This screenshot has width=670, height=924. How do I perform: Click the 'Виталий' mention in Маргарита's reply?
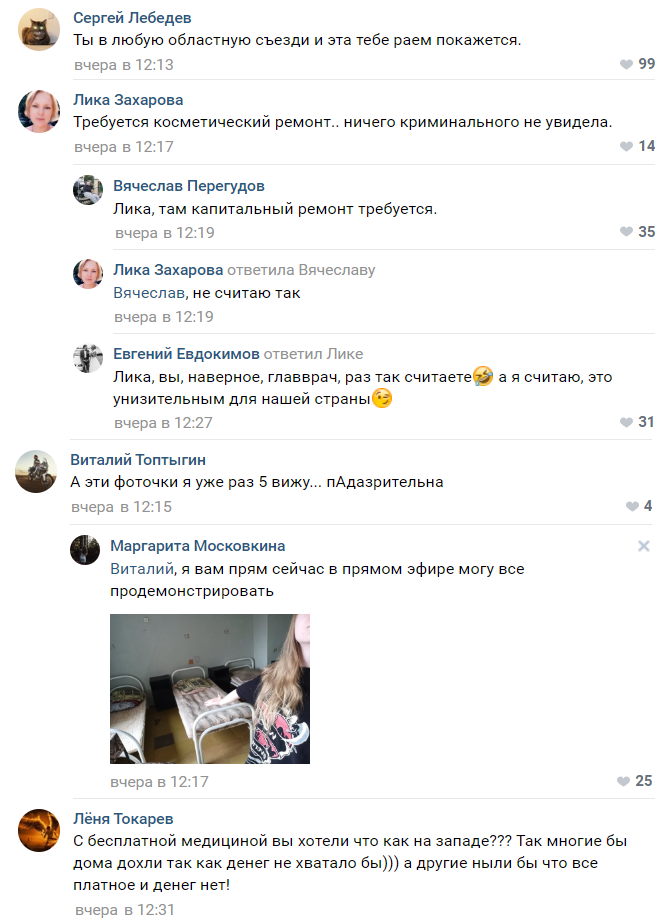pos(142,569)
